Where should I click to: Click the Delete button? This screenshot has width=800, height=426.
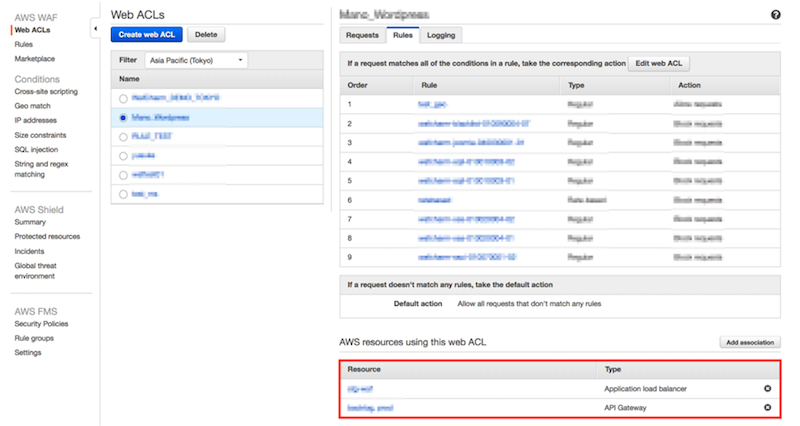(206, 35)
